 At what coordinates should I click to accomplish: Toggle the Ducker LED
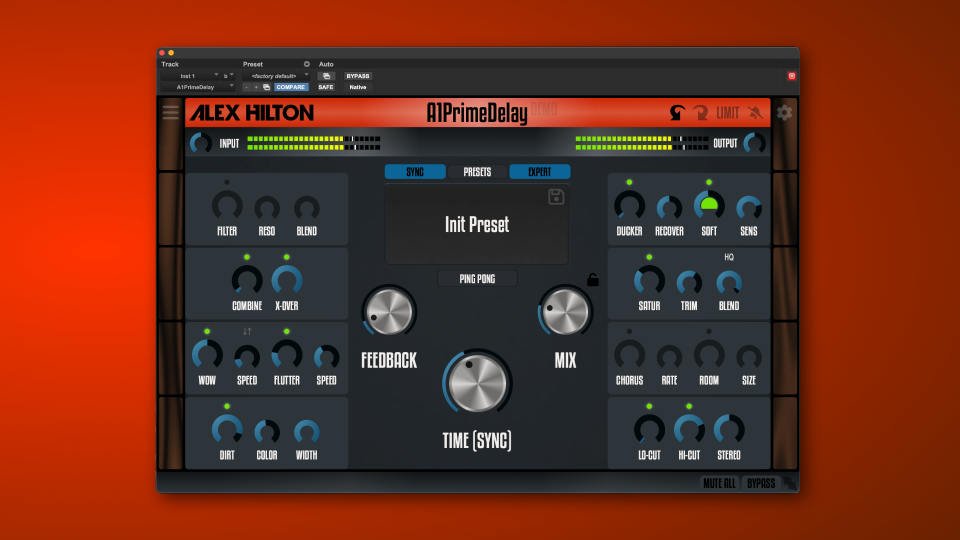pyautogui.click(x=629, y=182)
